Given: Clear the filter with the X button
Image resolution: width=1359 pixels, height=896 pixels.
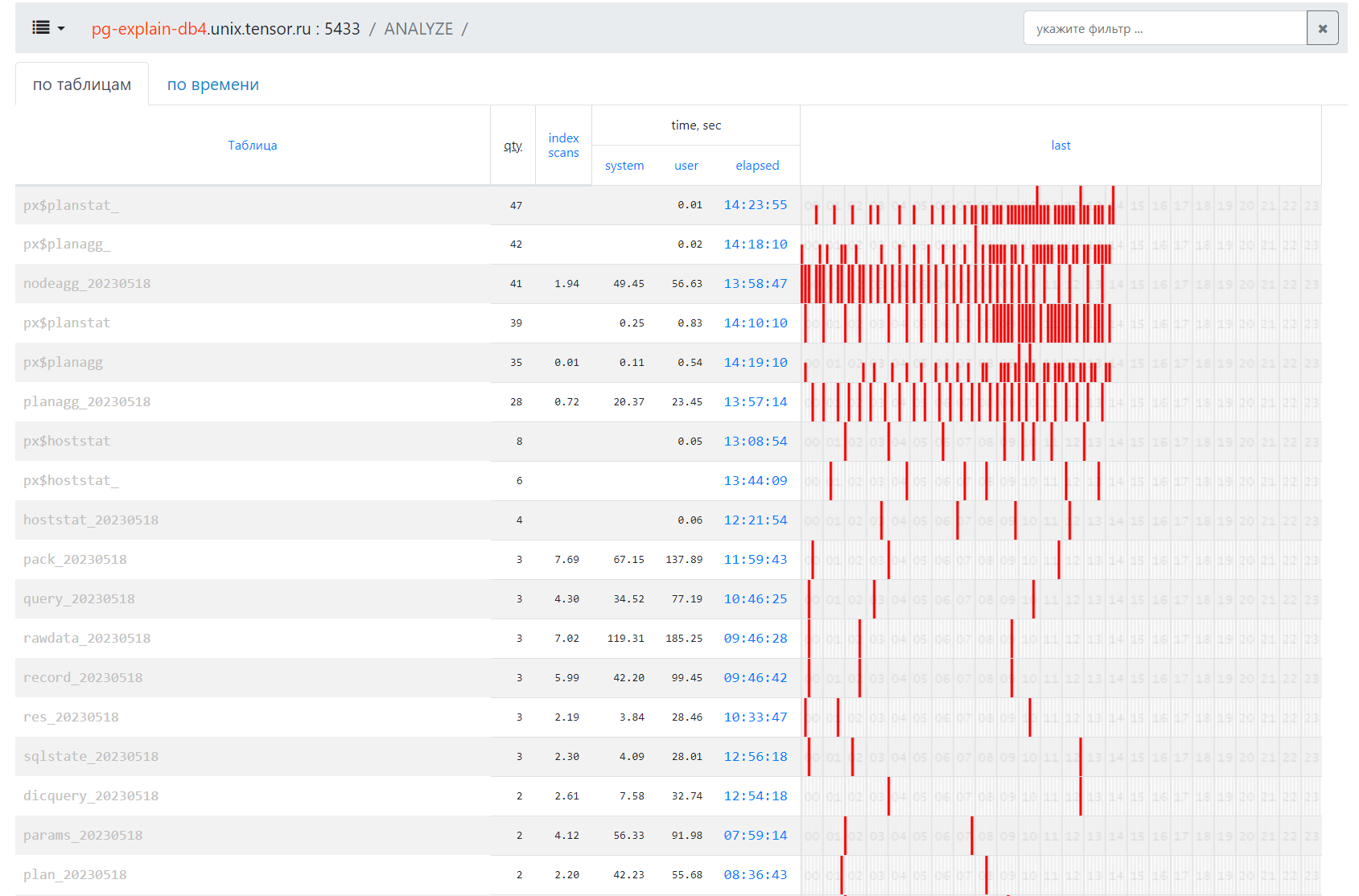Looking at the screenshot, I should [x=1322, y=28].
